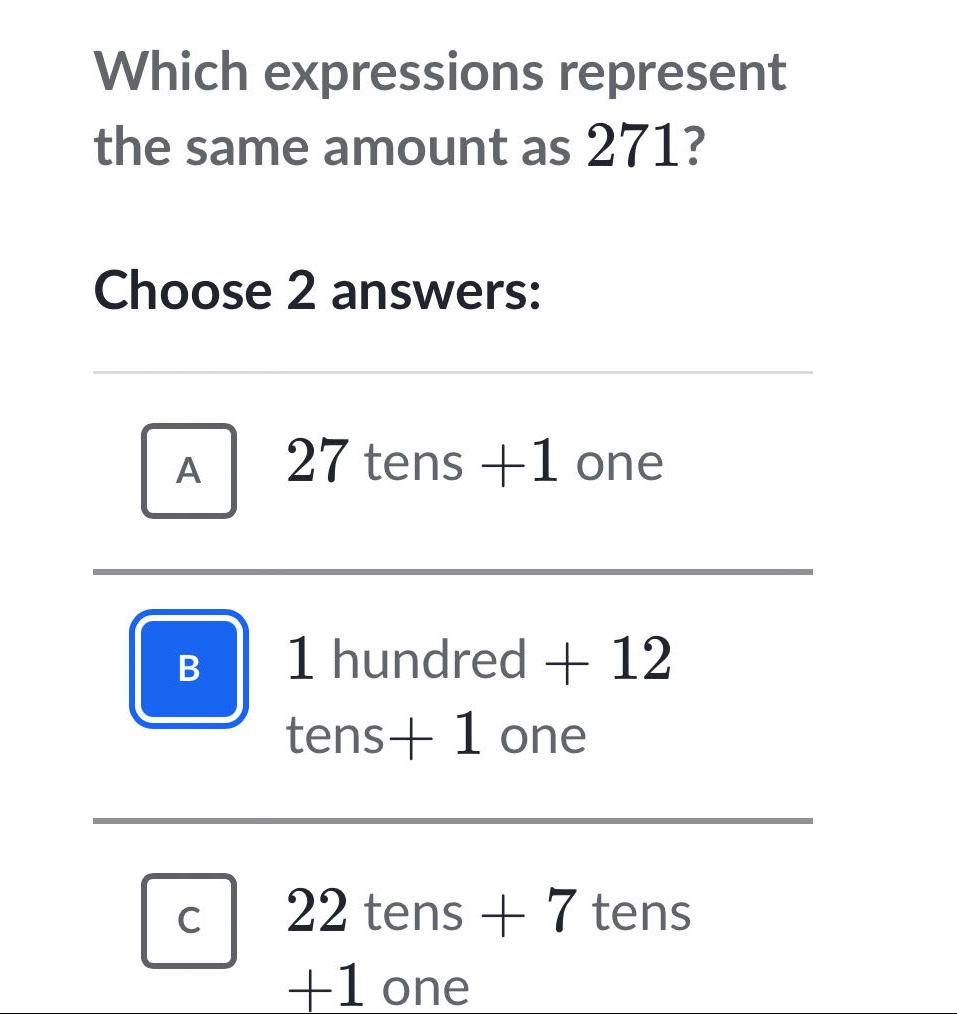Click the letter A inside its answer box
The image size is (957, 1014).
click(x=189, y=470)
